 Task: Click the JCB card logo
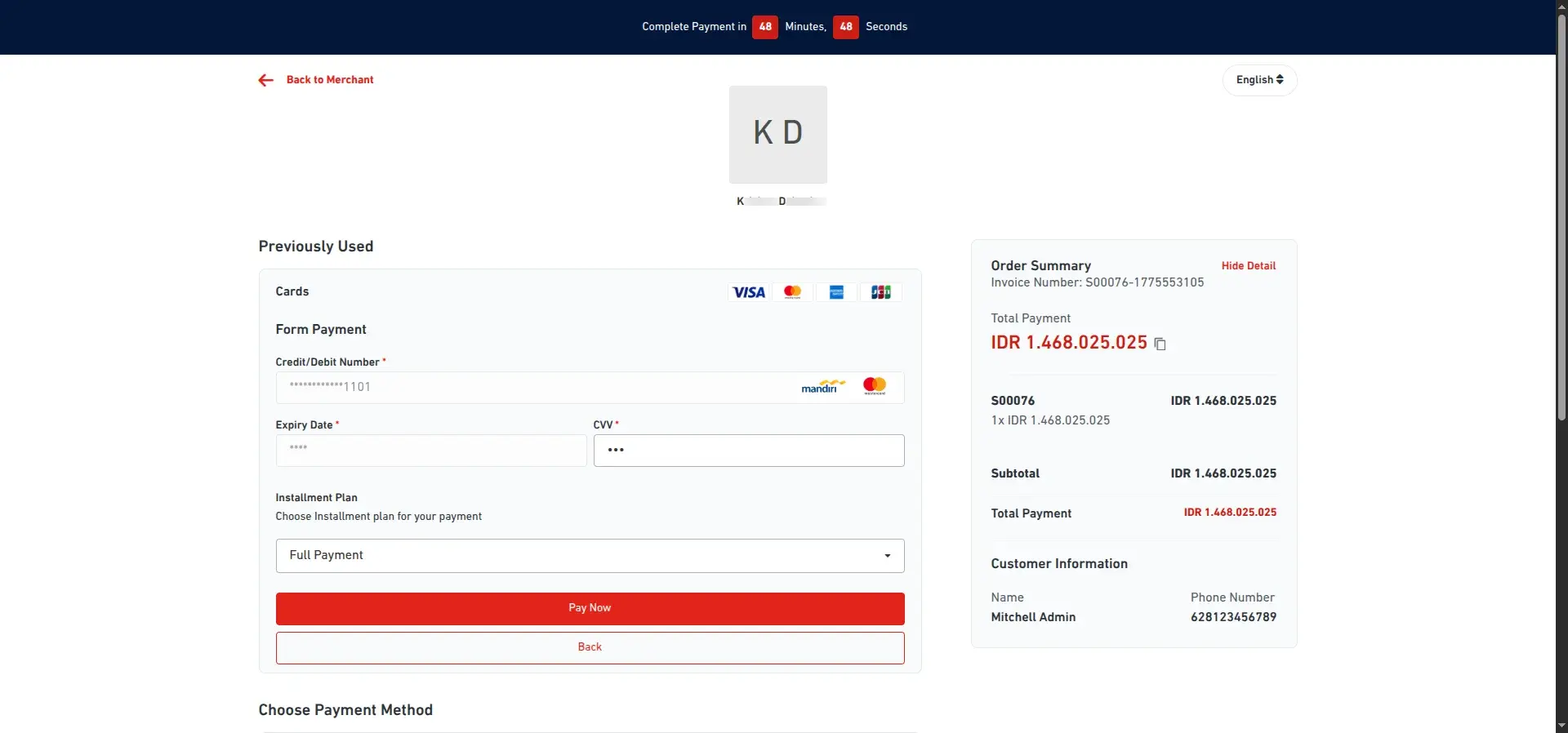(x=880, y=292)
